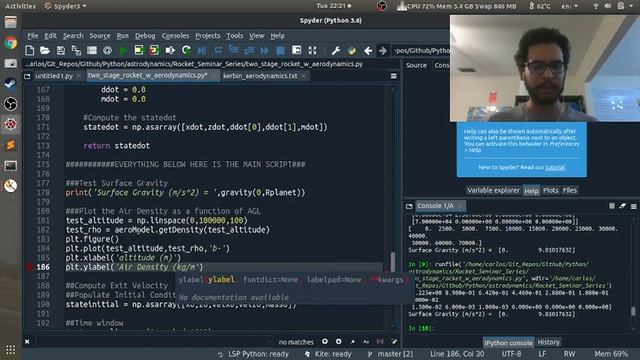Browse editor tabs button left of untitled1.py
Viewport: 640px width, 360px height.
click(x=27, y=76)
